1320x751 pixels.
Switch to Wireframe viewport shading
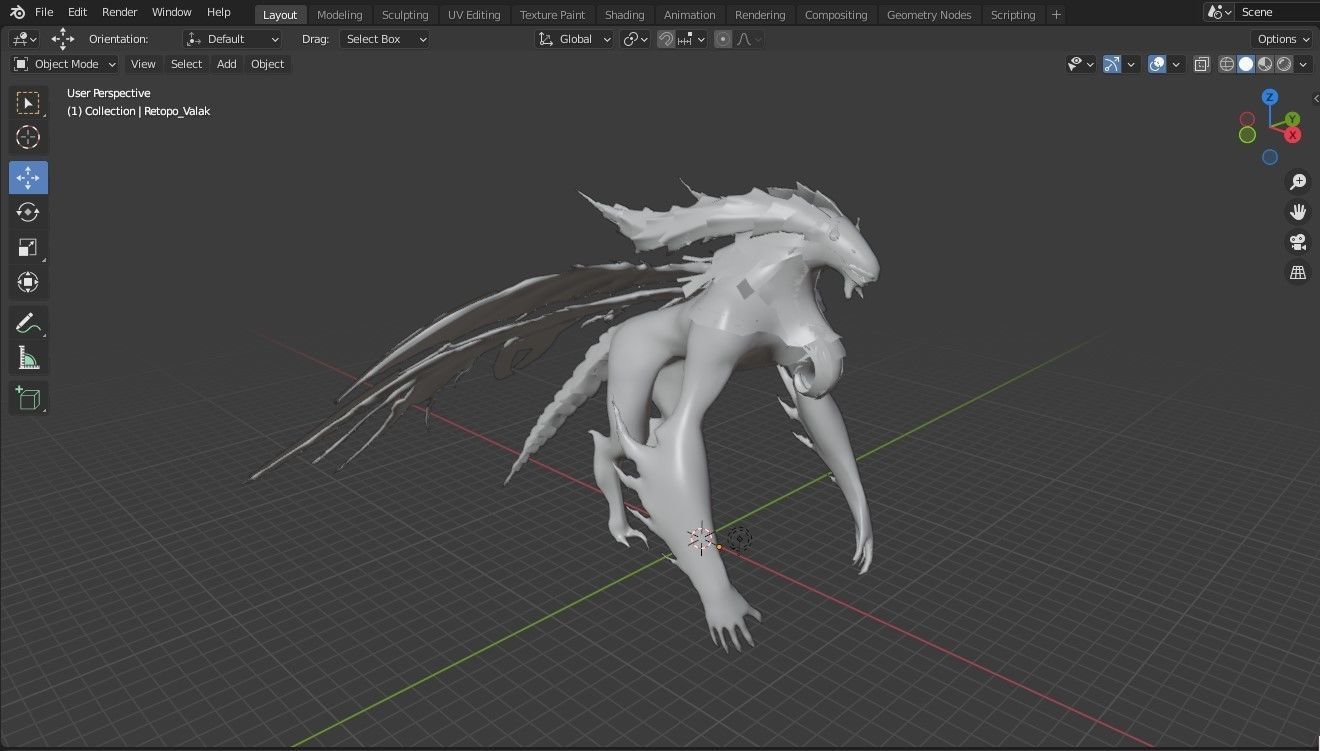(x=1227, y=64)
